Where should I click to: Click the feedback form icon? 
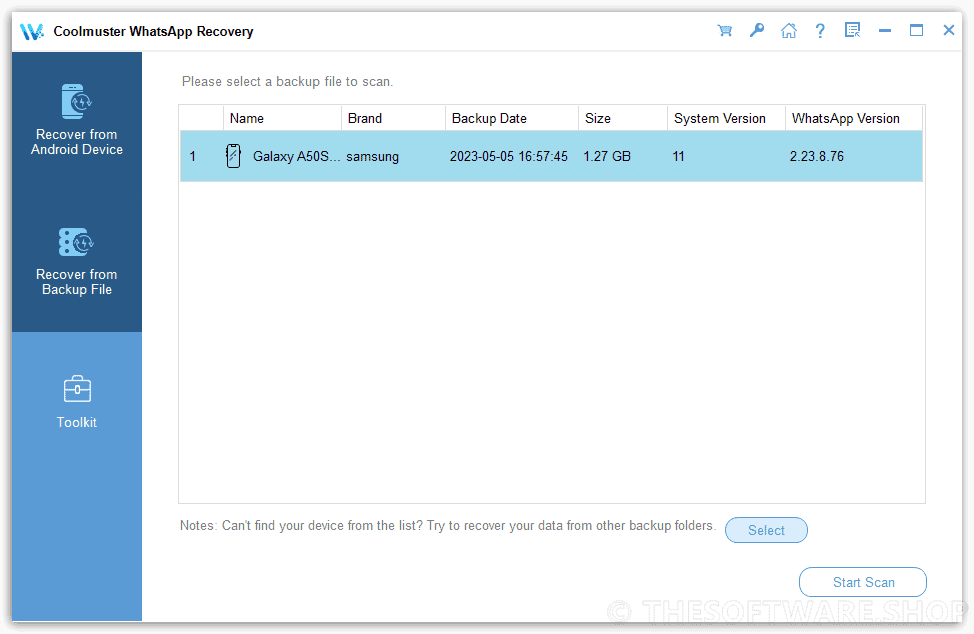[x=852, y=30]
